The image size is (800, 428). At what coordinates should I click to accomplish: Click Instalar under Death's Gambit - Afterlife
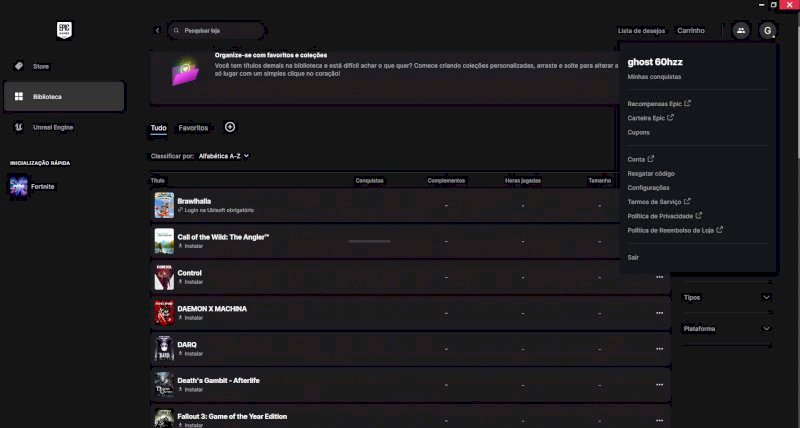pos(190,390)
